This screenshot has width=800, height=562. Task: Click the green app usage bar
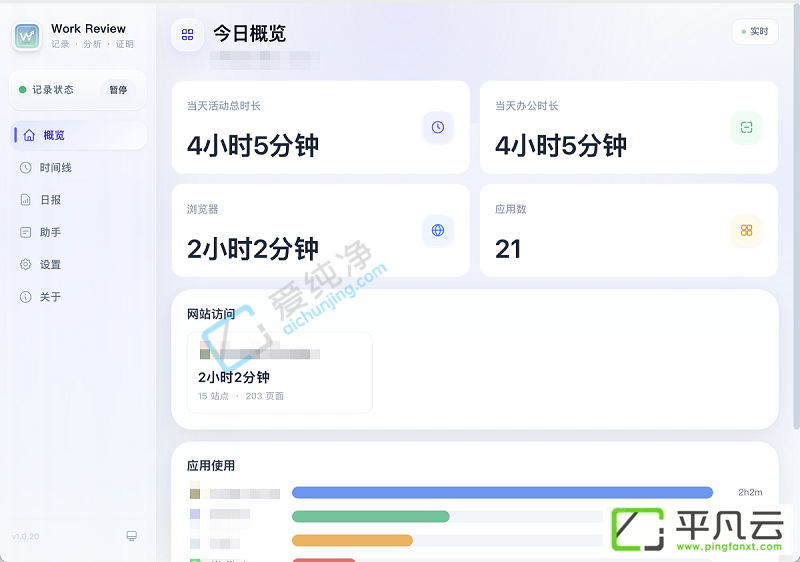click(370, 517)
